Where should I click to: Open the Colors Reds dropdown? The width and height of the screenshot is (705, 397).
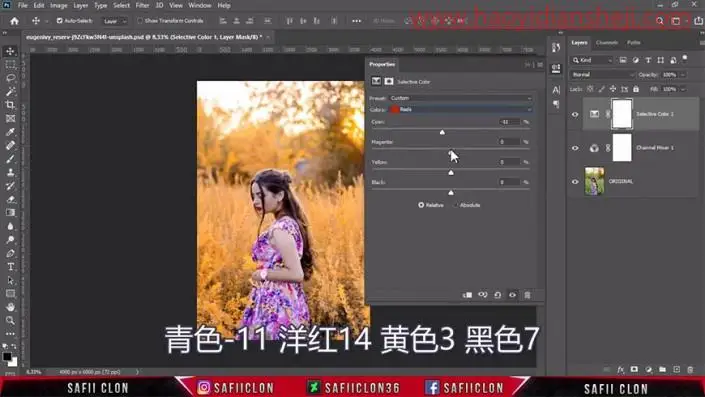pyautogui.click(x=460, y=109)
